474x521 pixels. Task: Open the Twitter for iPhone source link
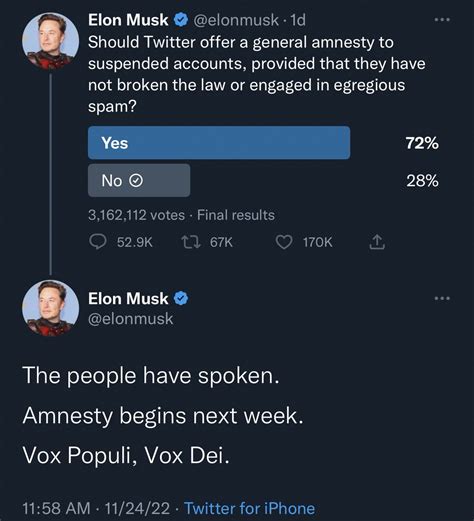(250, 508)
